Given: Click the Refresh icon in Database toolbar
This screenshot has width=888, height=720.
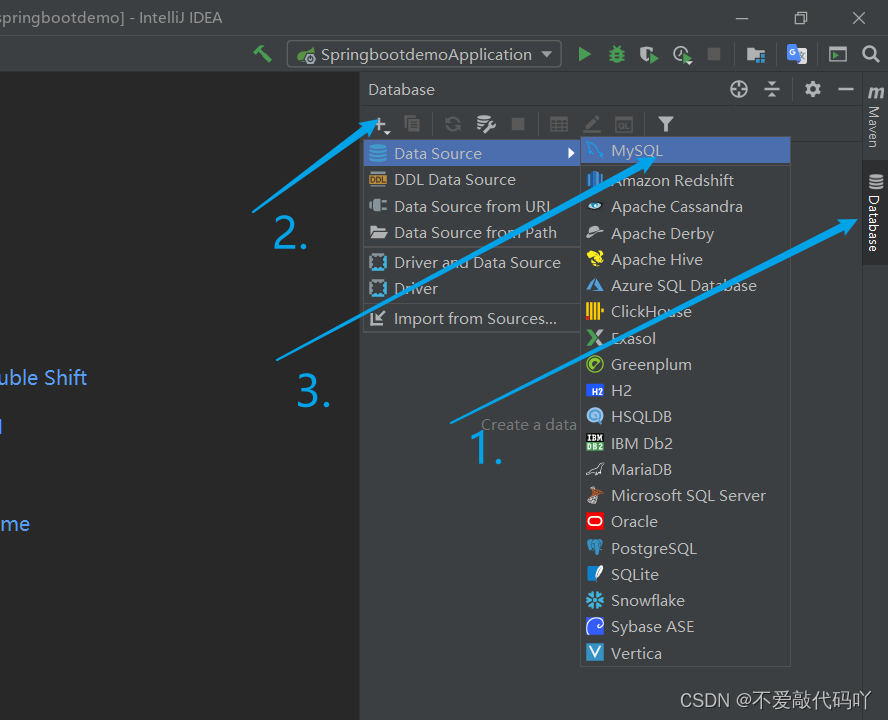Looking at the screenshot, I should tap(452, 123).
